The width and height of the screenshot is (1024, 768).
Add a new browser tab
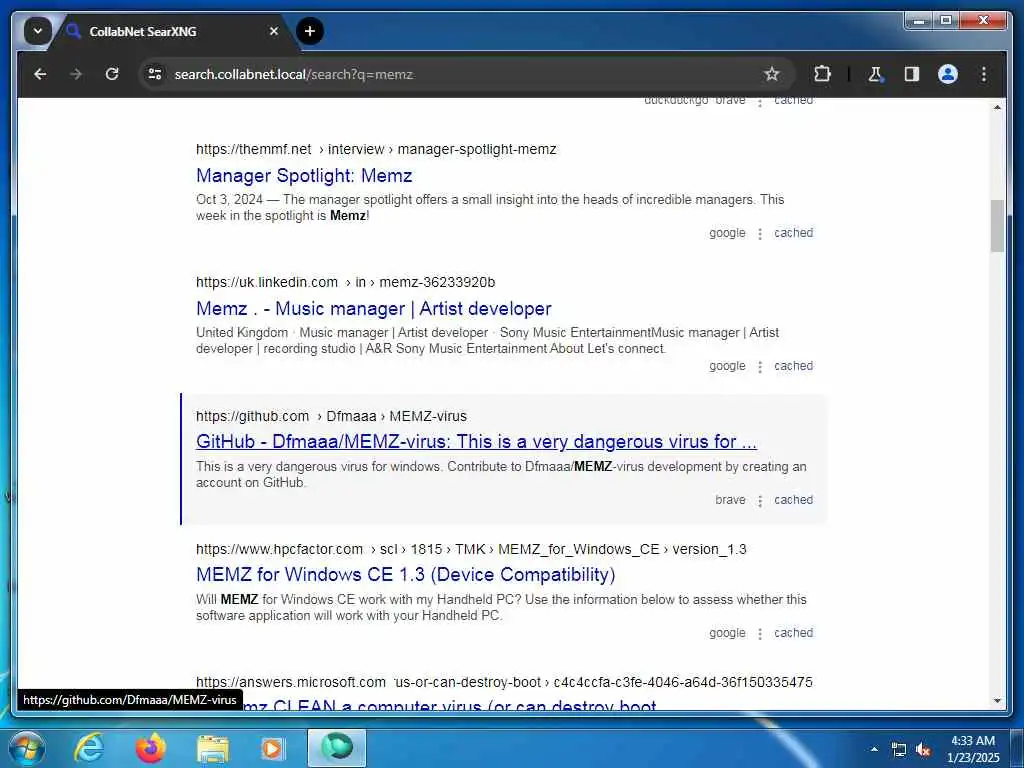(310, 31)
